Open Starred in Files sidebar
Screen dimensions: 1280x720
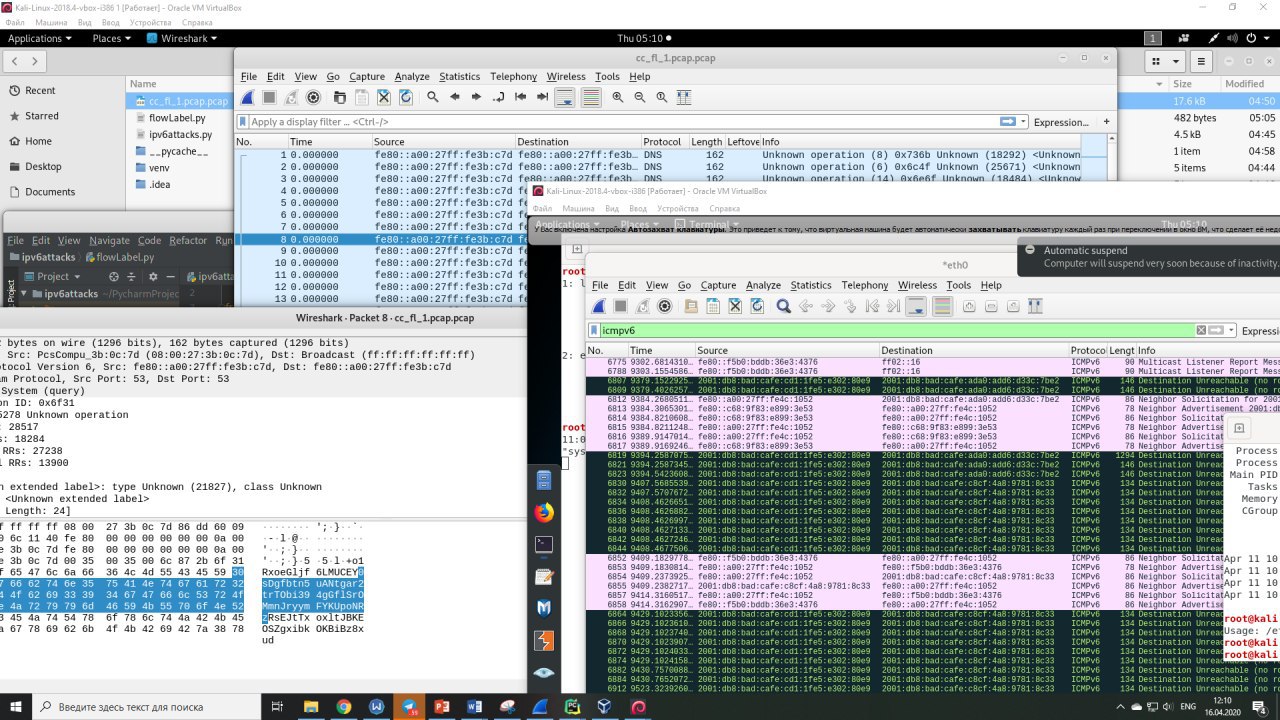[42, 116]
